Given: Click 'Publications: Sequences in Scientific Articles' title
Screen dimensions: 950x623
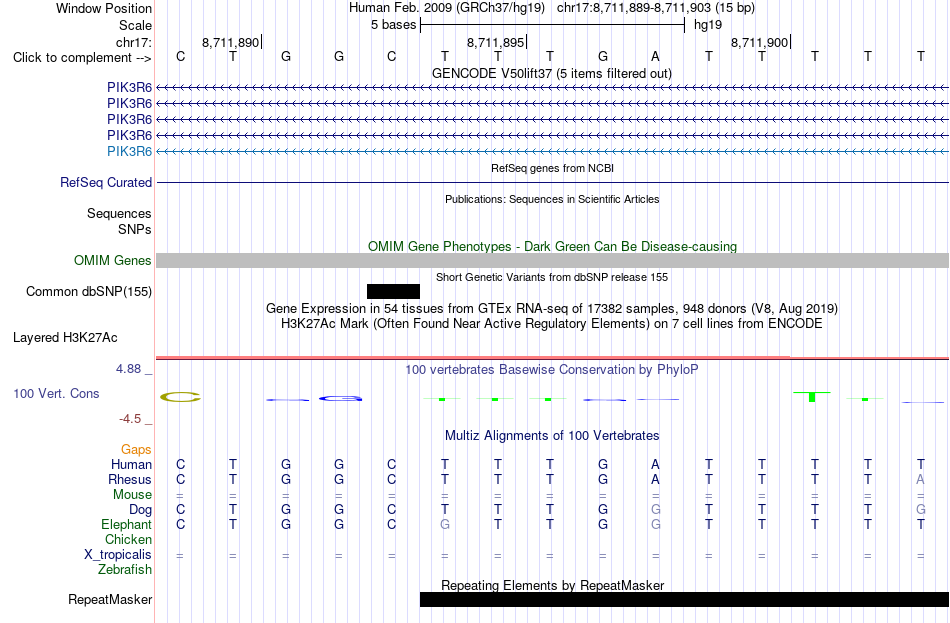Looking at the screenshot, I should click(x=552, y=199).
